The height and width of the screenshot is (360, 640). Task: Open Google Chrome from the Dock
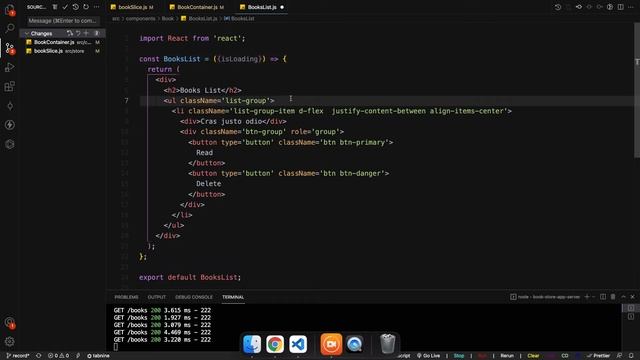(275, 344)
